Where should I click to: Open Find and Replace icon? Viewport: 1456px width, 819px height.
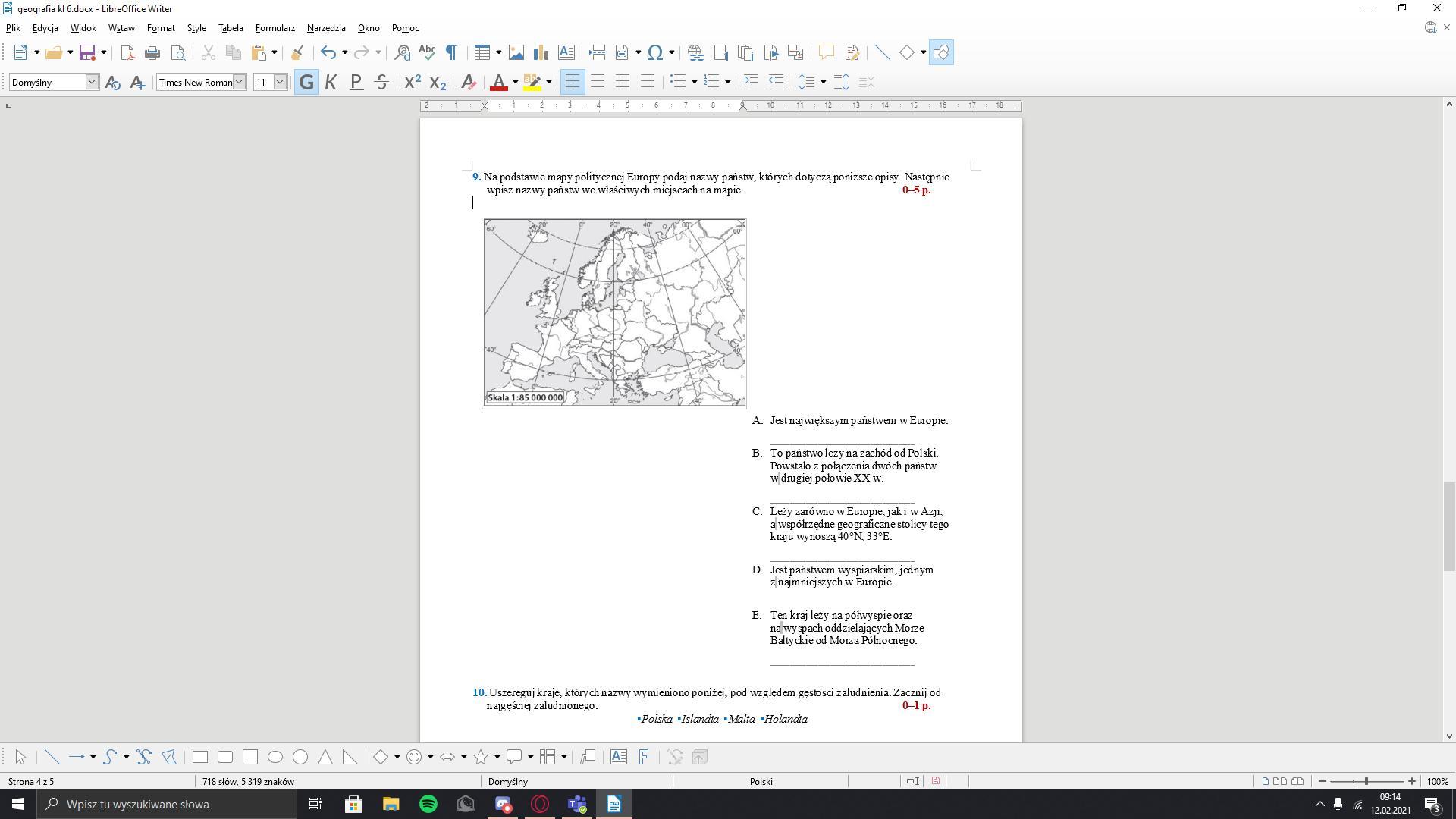click(x=402, y=52)
